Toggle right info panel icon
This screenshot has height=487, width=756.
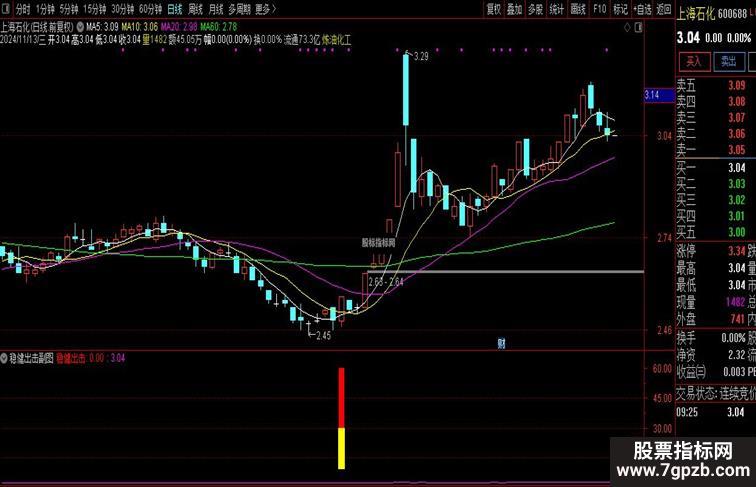click(x=639, y=27)
